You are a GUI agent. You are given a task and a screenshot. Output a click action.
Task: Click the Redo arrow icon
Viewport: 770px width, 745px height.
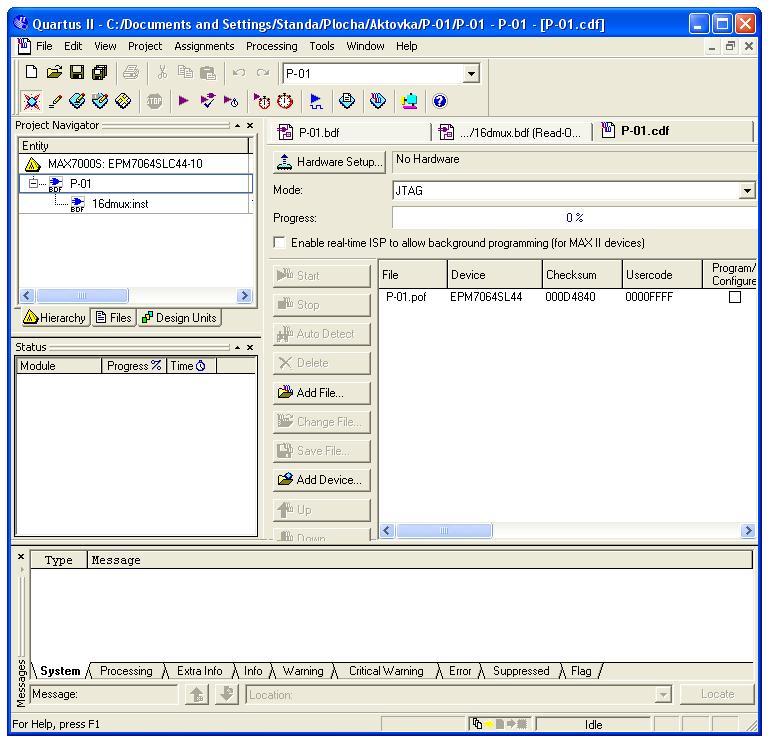pos(263,73)
